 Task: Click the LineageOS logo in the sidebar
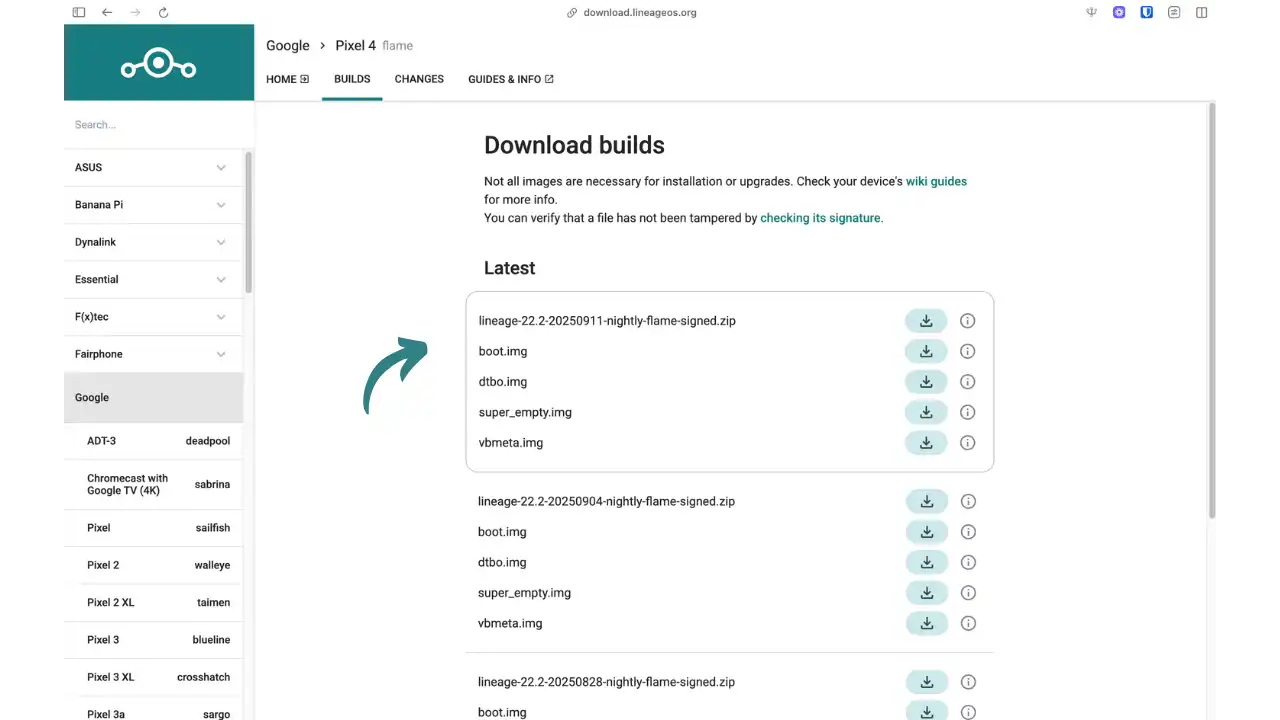(158, 63)
